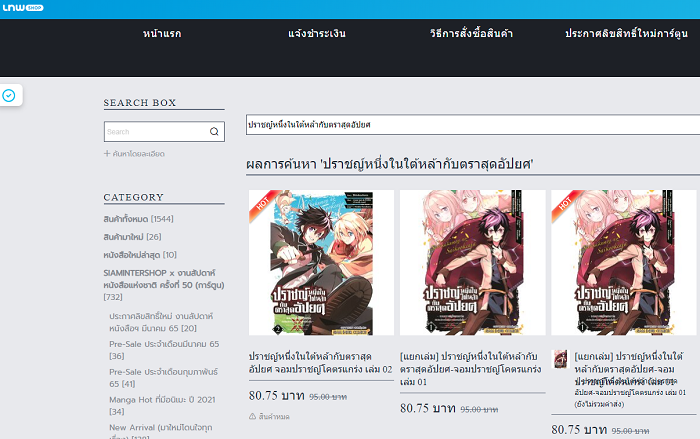
Task: Open the สินค้ามาใหม่ [26] category
Action: click(132, 237)
